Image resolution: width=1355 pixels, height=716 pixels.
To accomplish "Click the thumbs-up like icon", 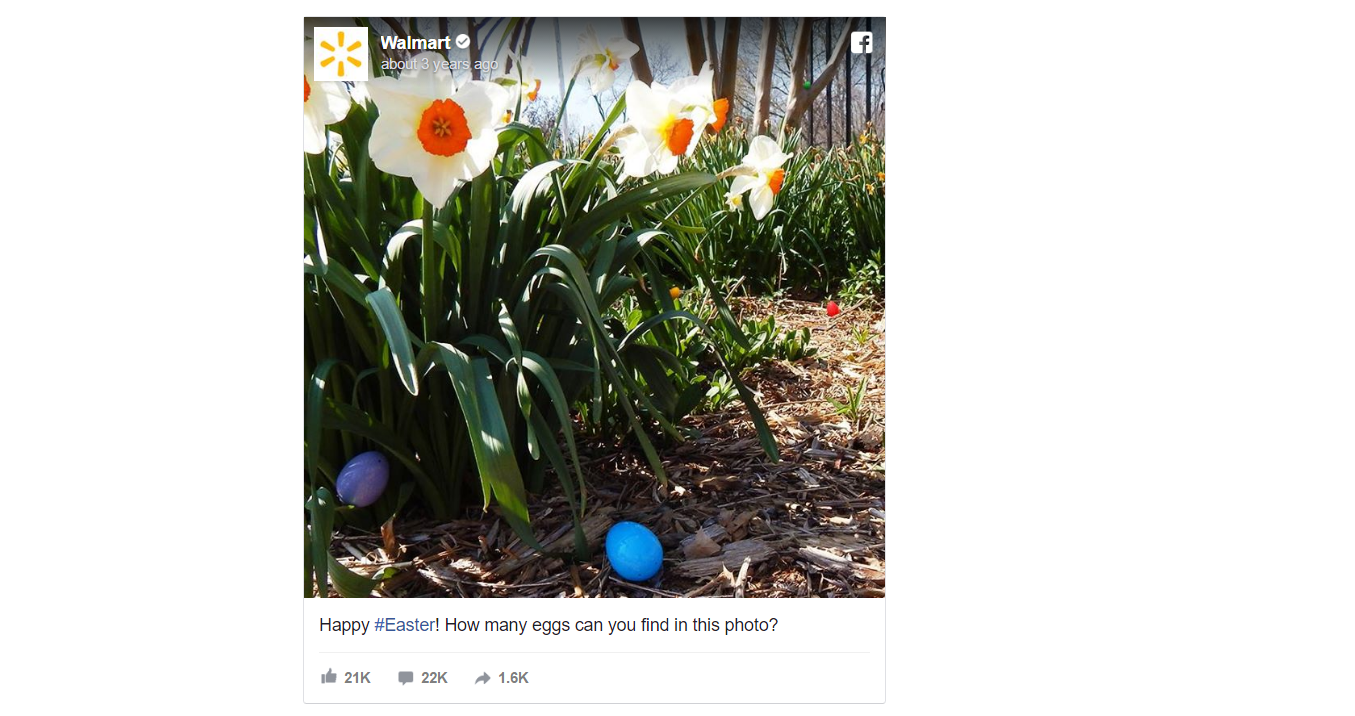I will pos(329,677).
